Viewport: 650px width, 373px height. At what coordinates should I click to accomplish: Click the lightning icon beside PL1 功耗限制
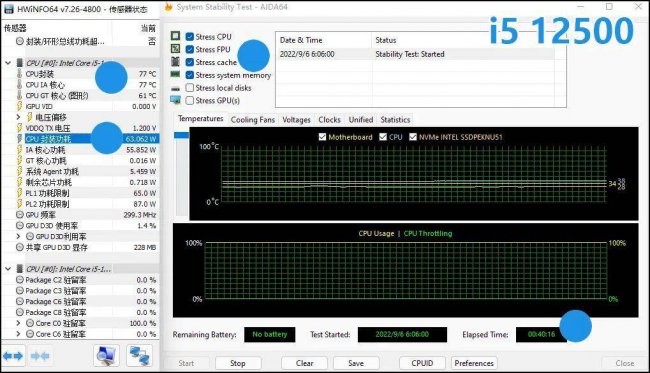[x=19, y=193]
